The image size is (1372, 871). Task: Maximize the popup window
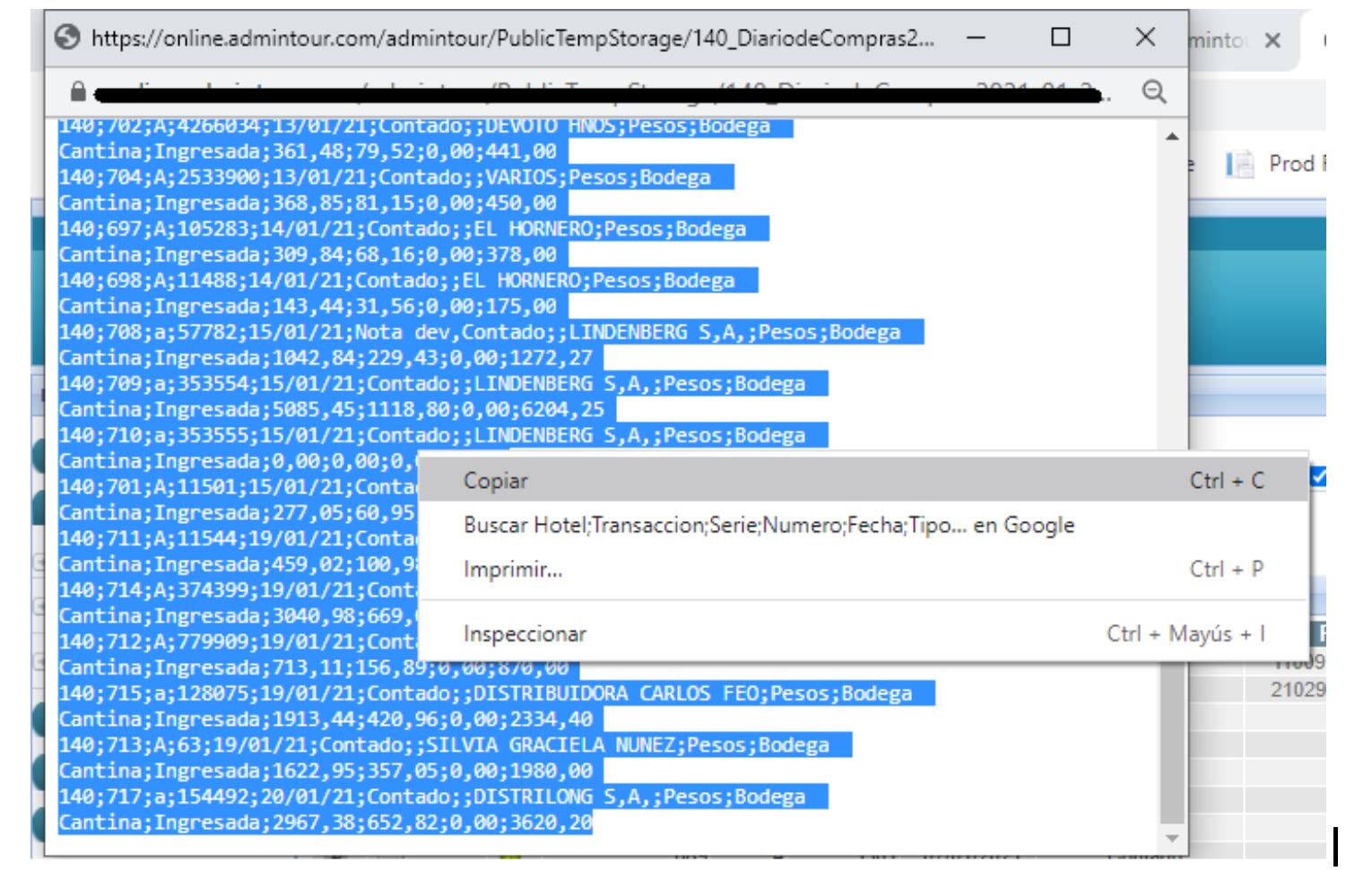(1060, 38)
